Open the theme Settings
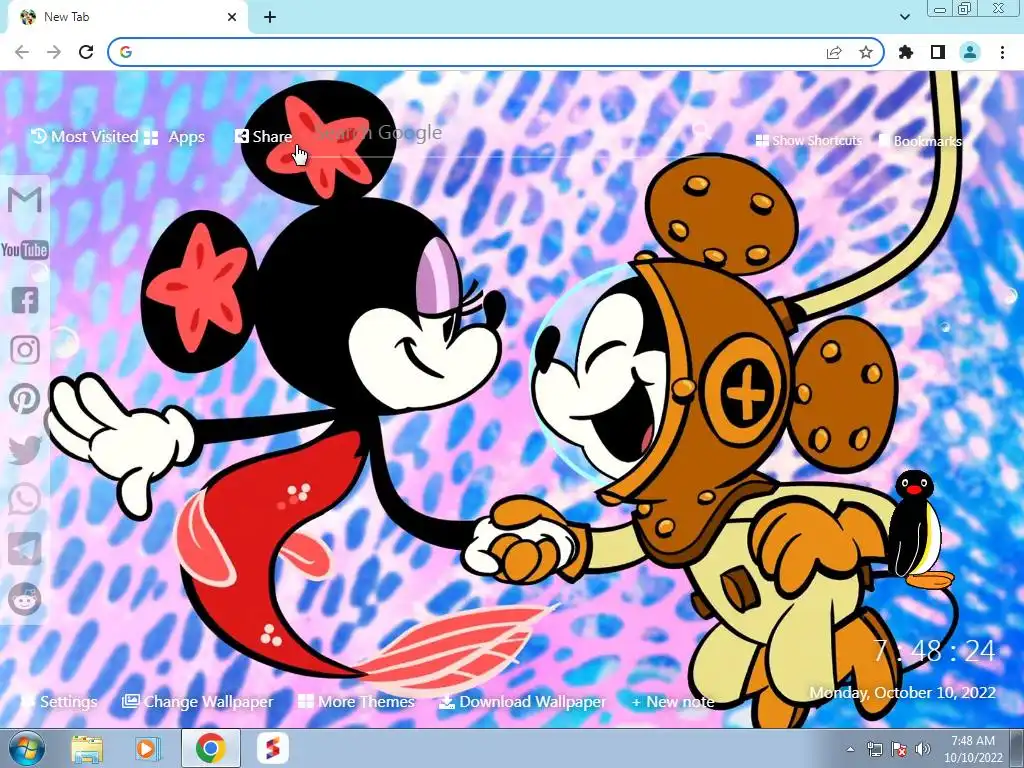The width and height of the screenshot is (1024, 768). (x=59, y=701)
